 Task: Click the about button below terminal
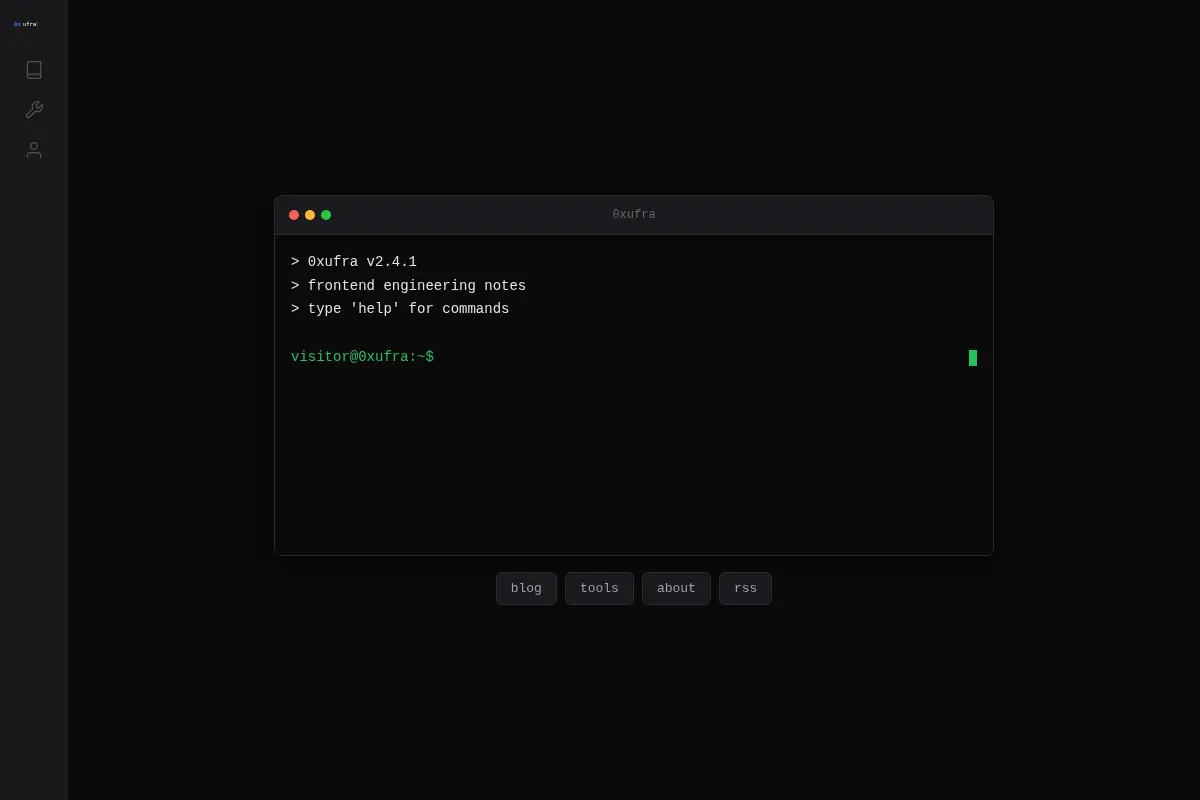676,588
